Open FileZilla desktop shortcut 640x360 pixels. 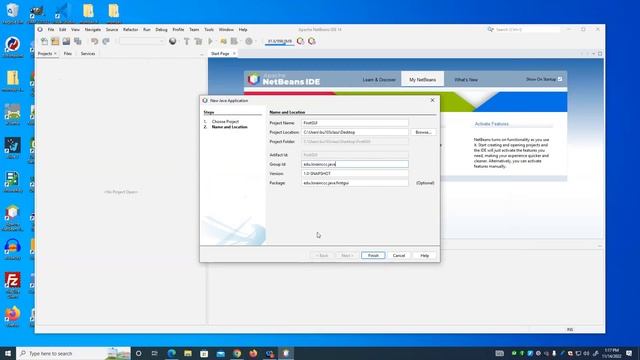point(13,285)
